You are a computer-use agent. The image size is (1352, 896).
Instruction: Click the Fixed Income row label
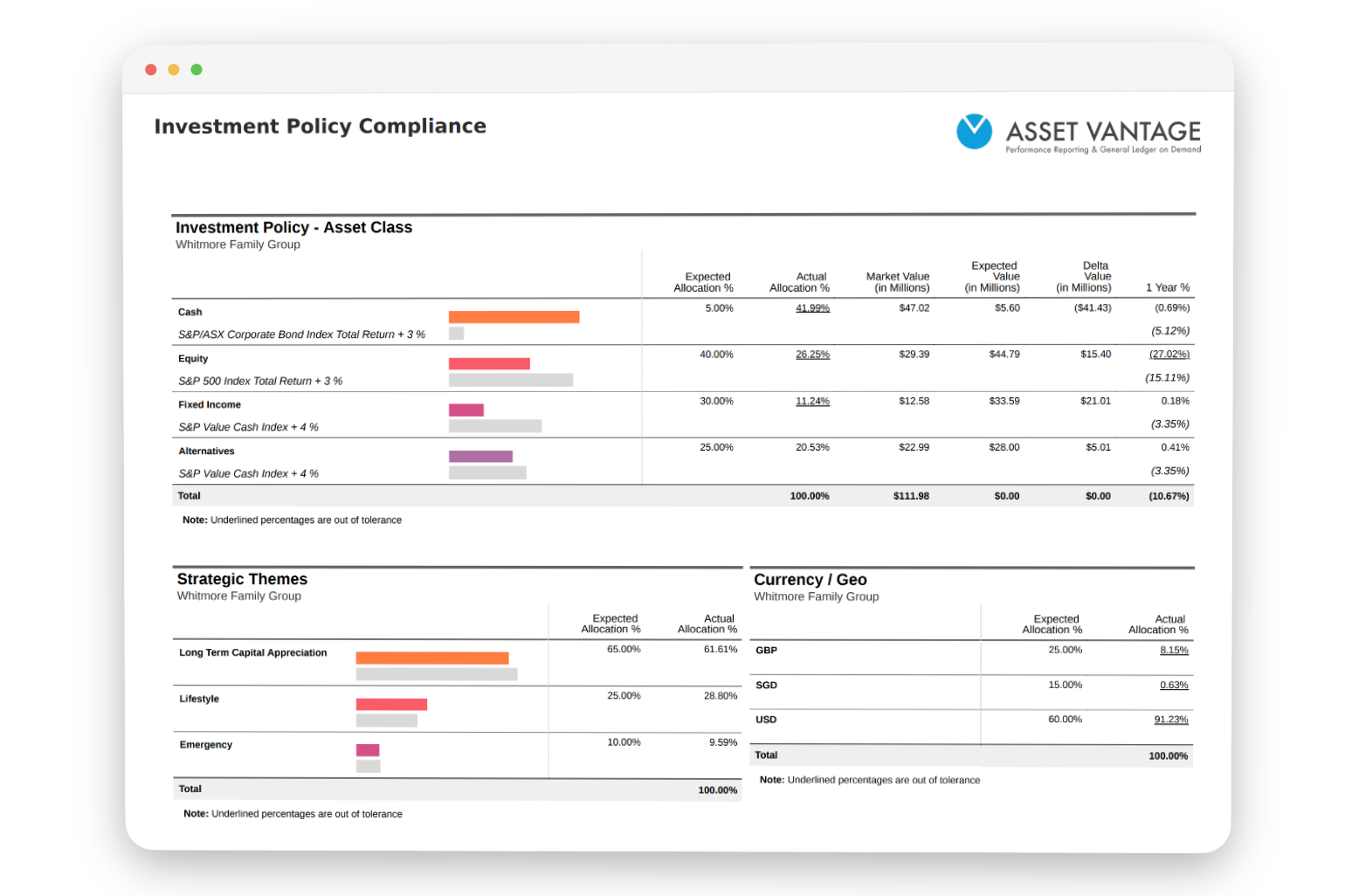point(210,404)
